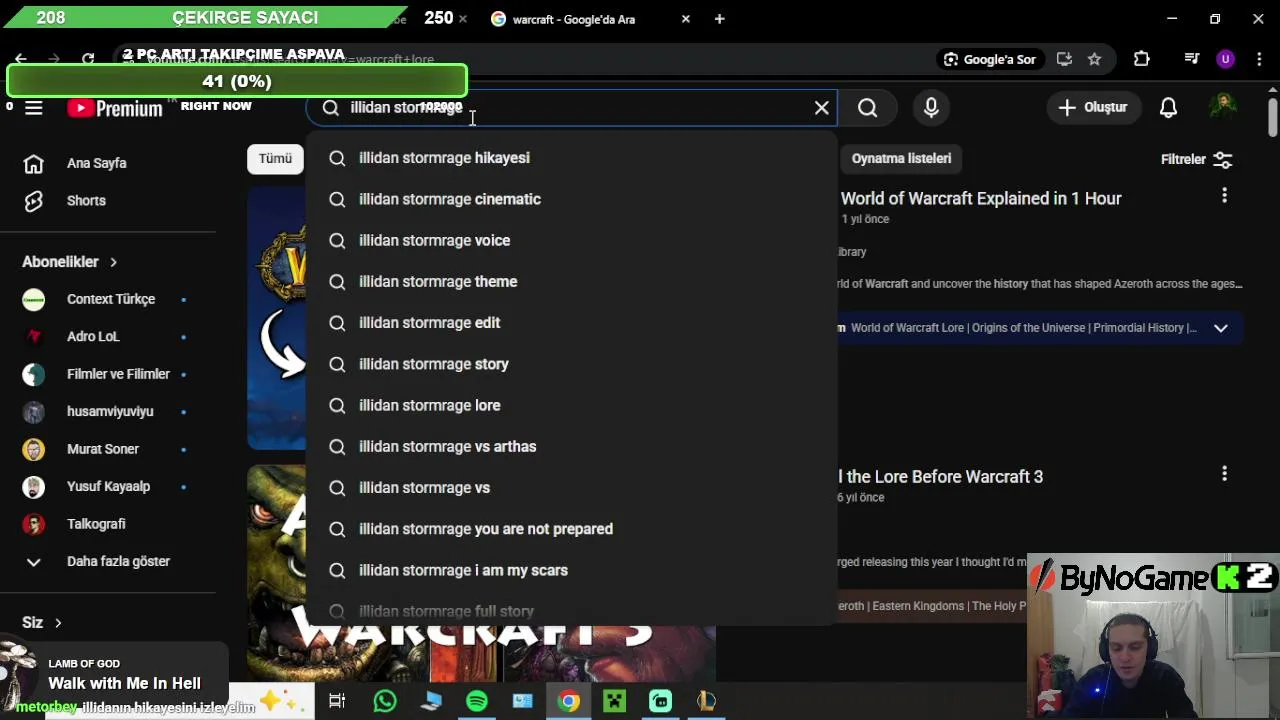Choose suggestion illidan stormrage vs
Screen dimensions: 1280x720
571,488
